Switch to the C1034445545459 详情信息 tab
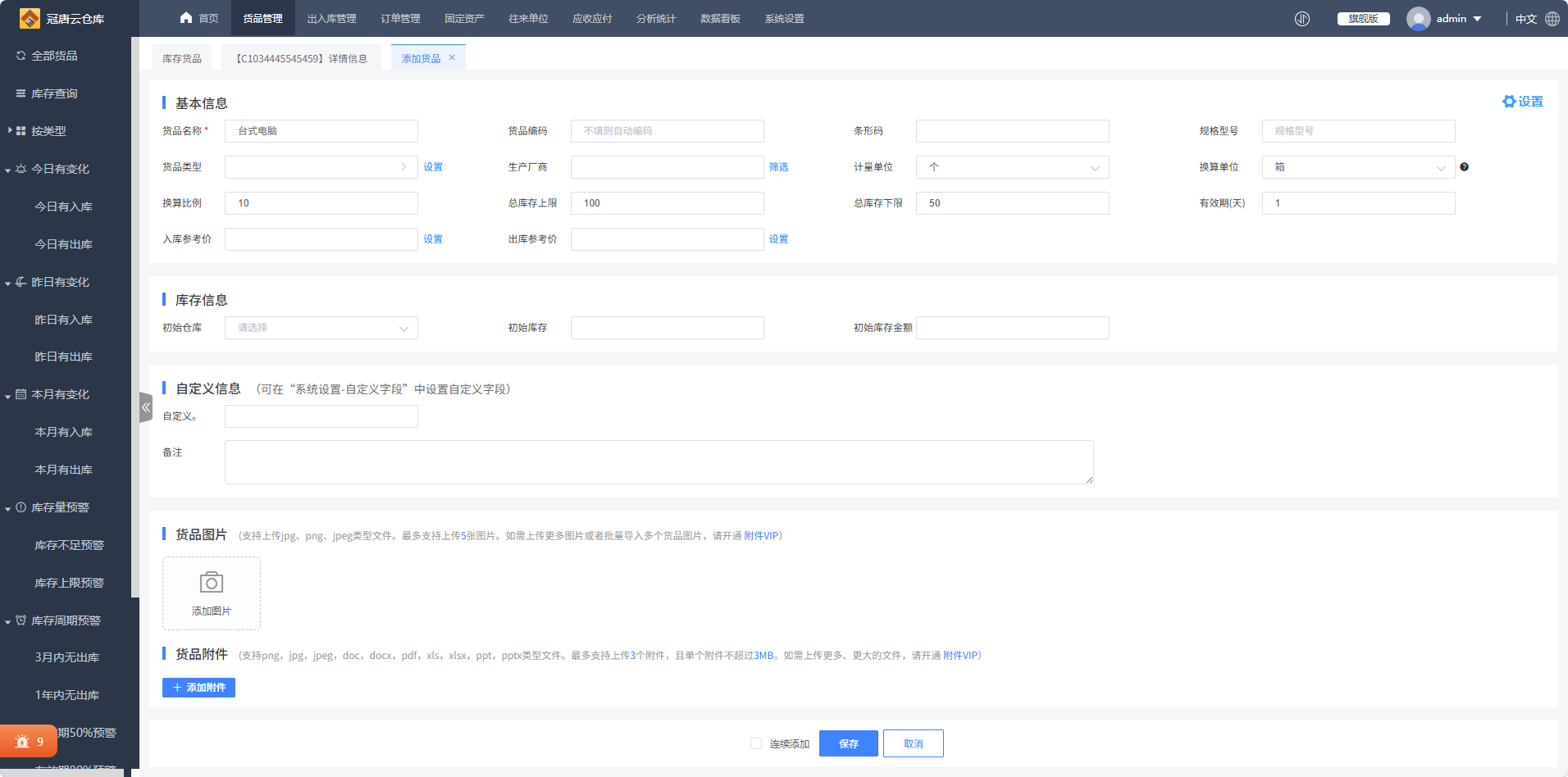 pyautogui.click(x=302, y=58)
